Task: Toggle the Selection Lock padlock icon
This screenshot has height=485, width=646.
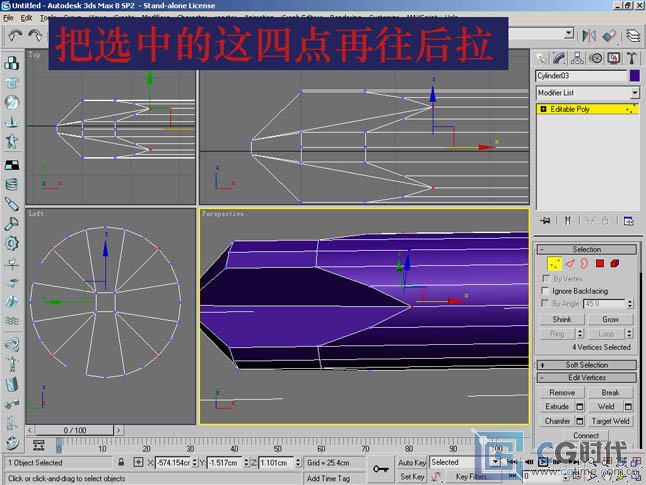Action: (121, 462)
